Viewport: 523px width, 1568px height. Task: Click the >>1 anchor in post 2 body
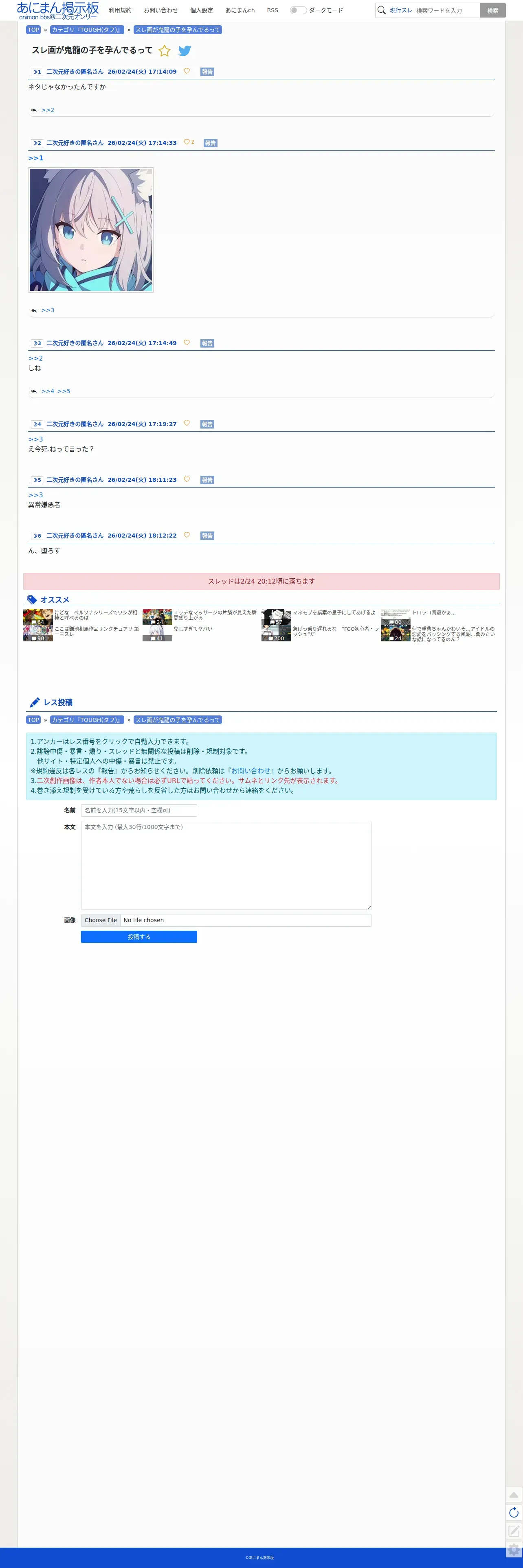coord(36,158)
